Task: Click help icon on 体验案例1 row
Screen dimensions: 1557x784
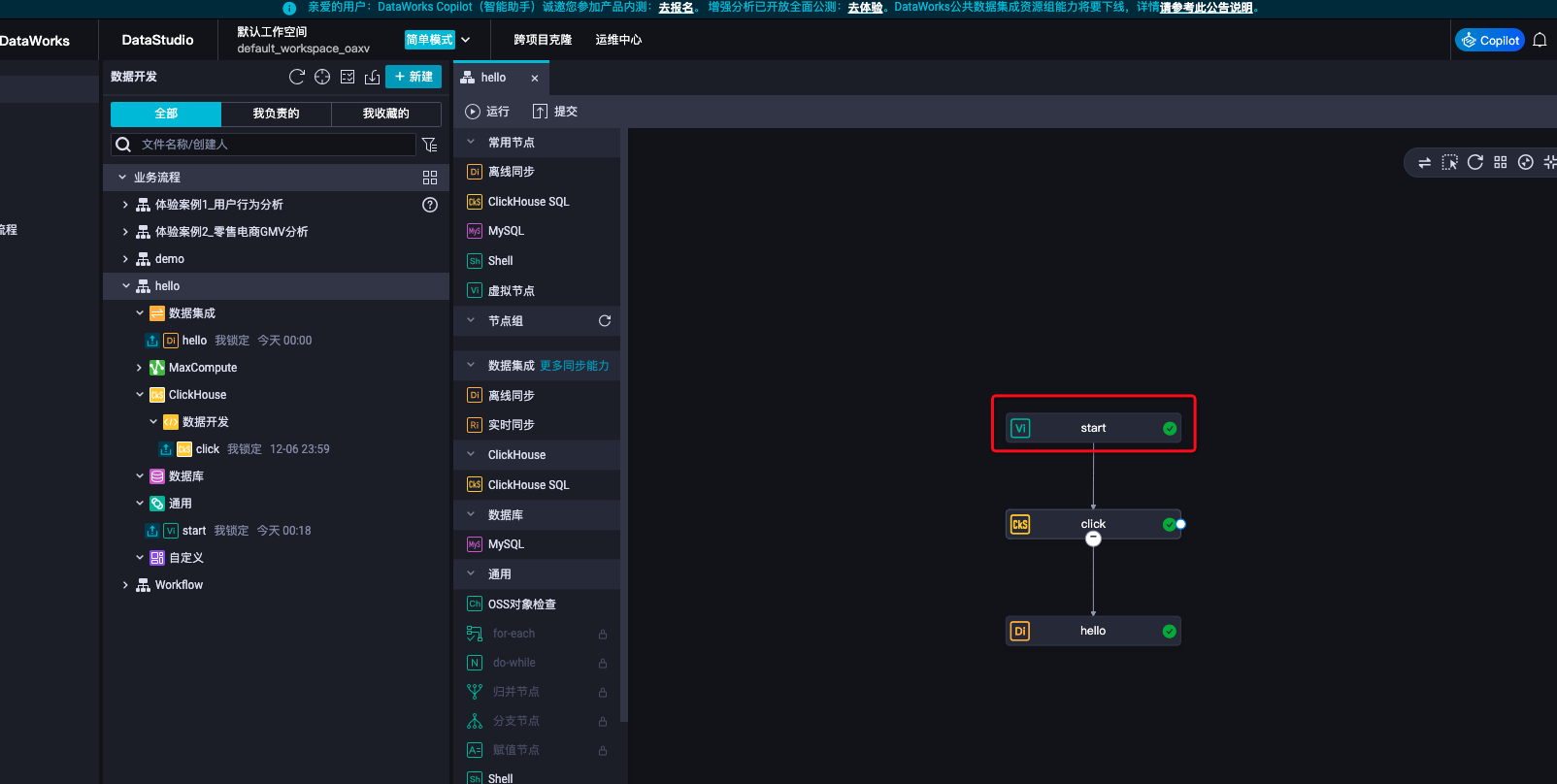Action: [x=430, y=205]
